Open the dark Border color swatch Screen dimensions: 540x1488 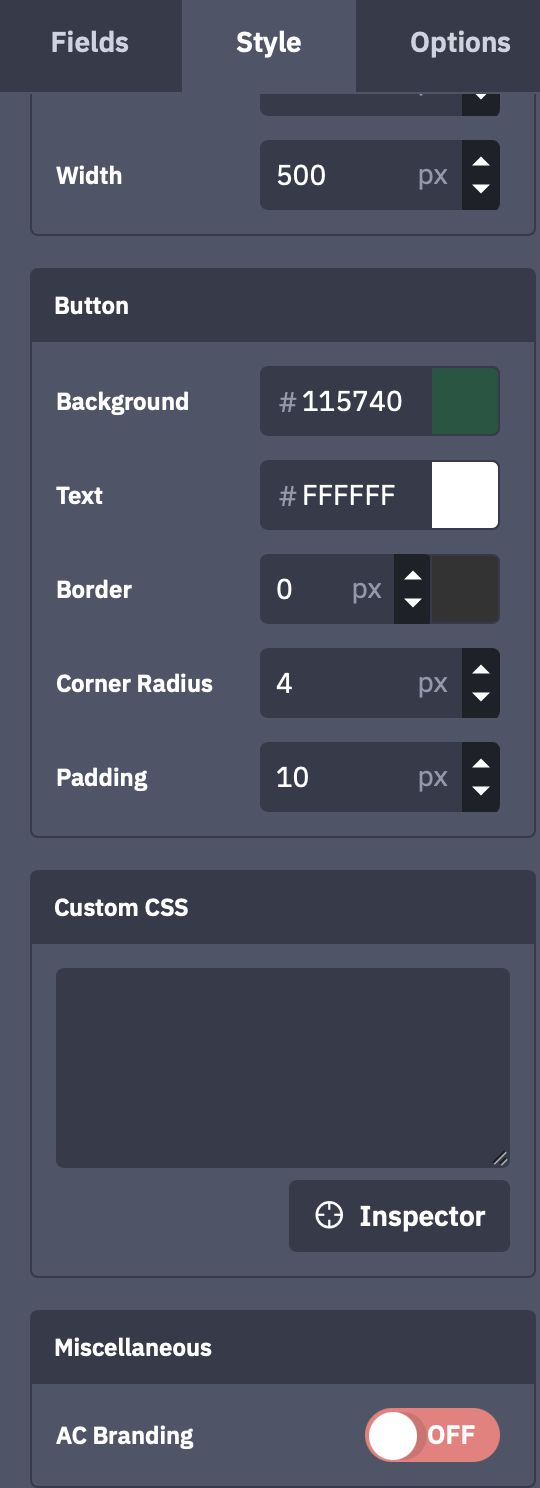coord(465,589)
